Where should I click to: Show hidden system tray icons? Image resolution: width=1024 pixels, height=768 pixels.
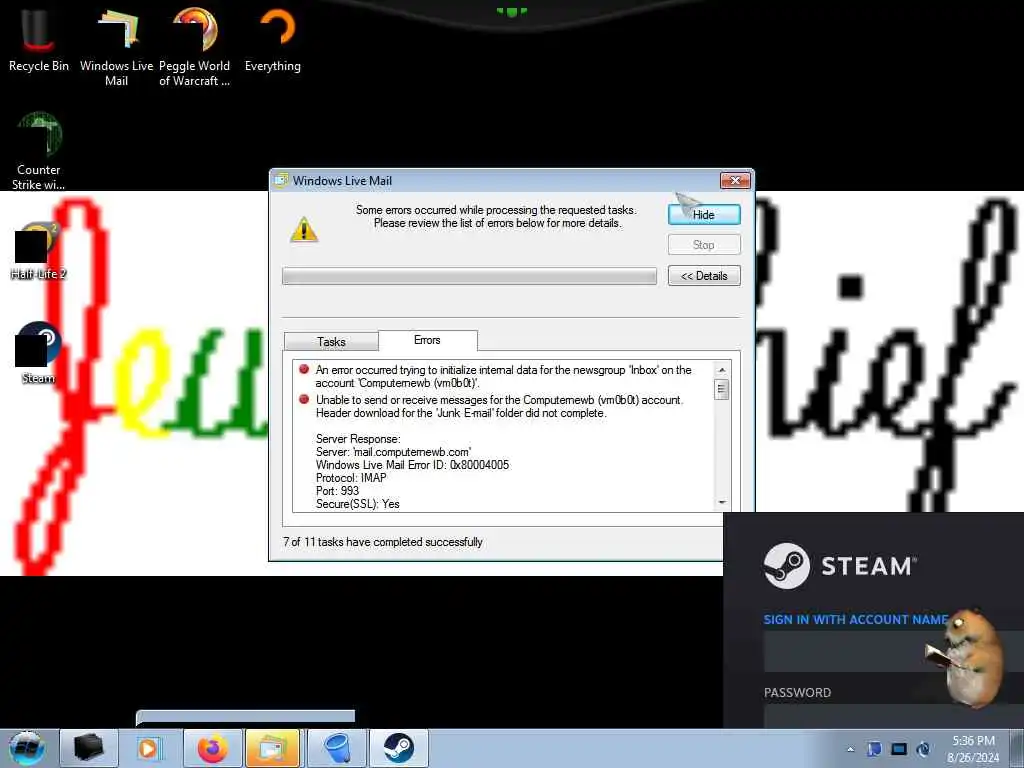coord(850,749)
